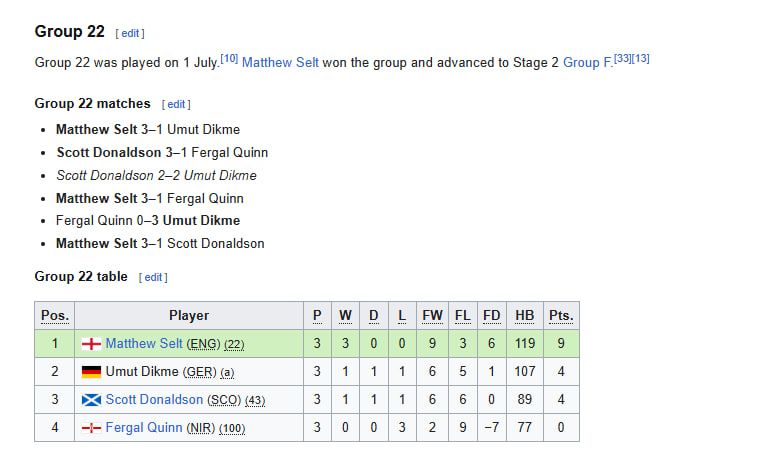The width and height of the screenshot is (757, 453).
Task: Click the Germany flag icon beside Umut Dikme
Action: tap(91, 372)
